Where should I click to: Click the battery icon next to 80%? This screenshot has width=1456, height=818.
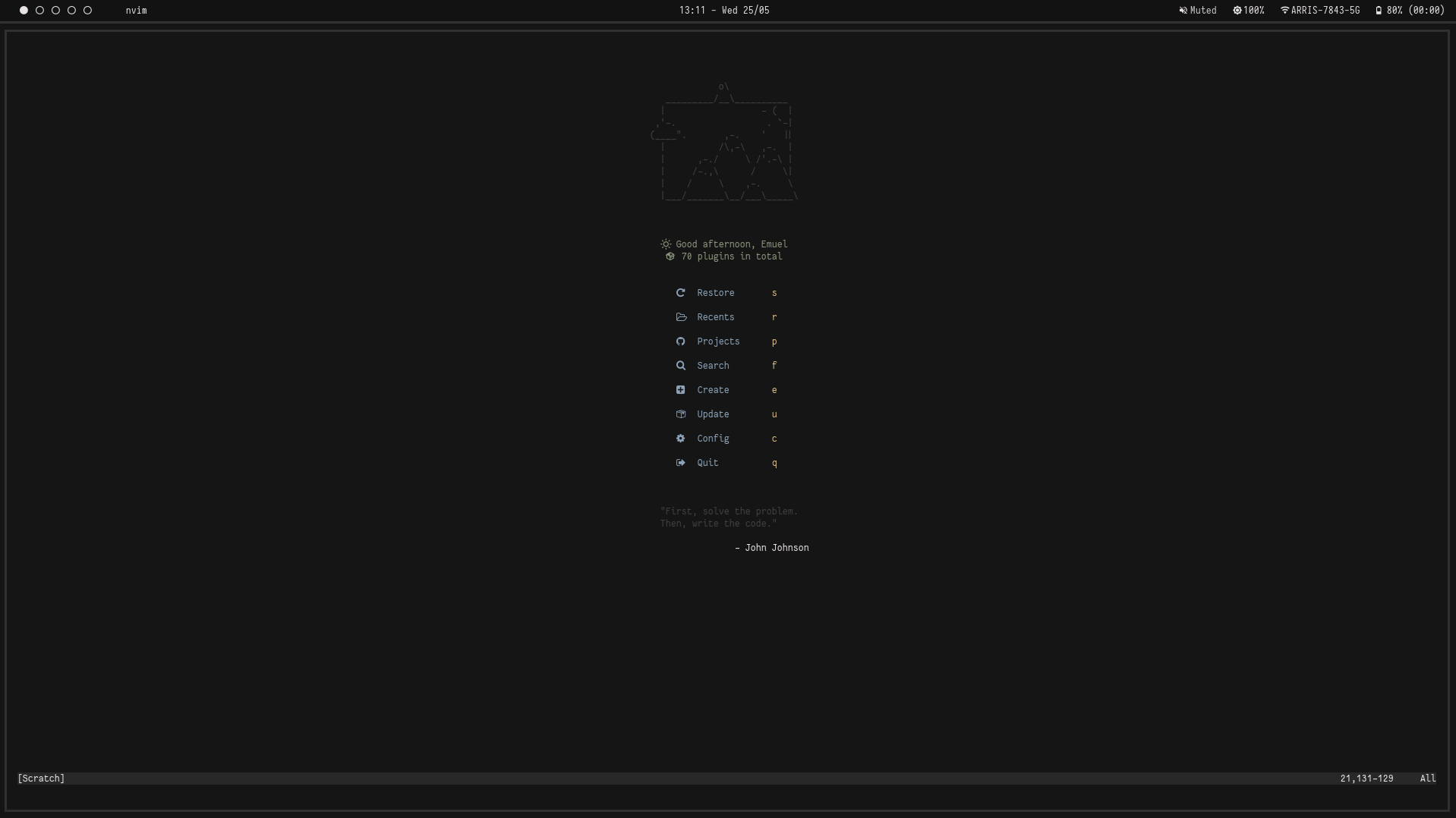(x=1379, y=11)
